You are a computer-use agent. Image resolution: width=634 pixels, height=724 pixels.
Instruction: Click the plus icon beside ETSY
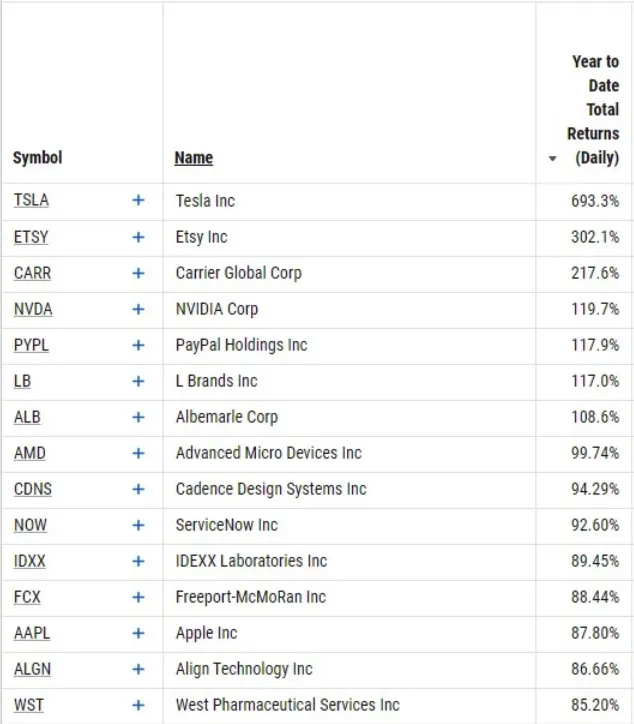(x=138, y=237)
